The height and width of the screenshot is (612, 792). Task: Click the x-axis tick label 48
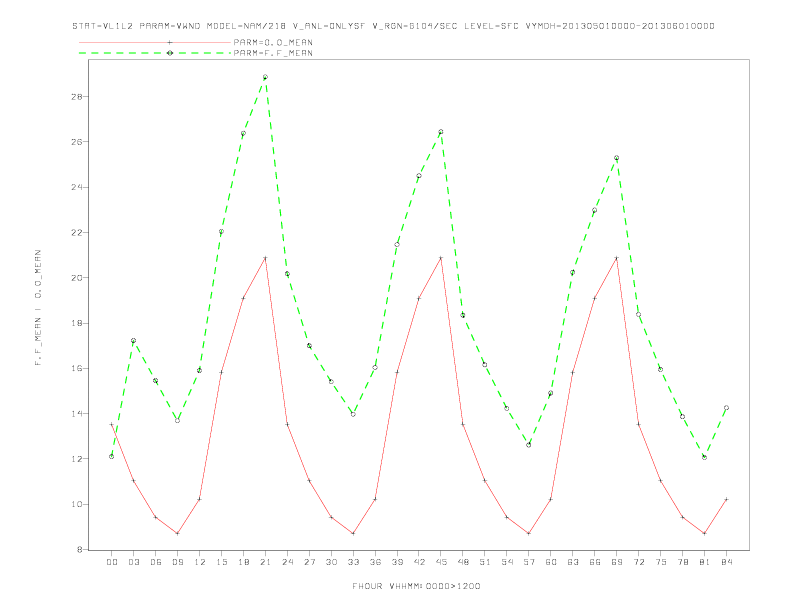(x=463, y=562)
